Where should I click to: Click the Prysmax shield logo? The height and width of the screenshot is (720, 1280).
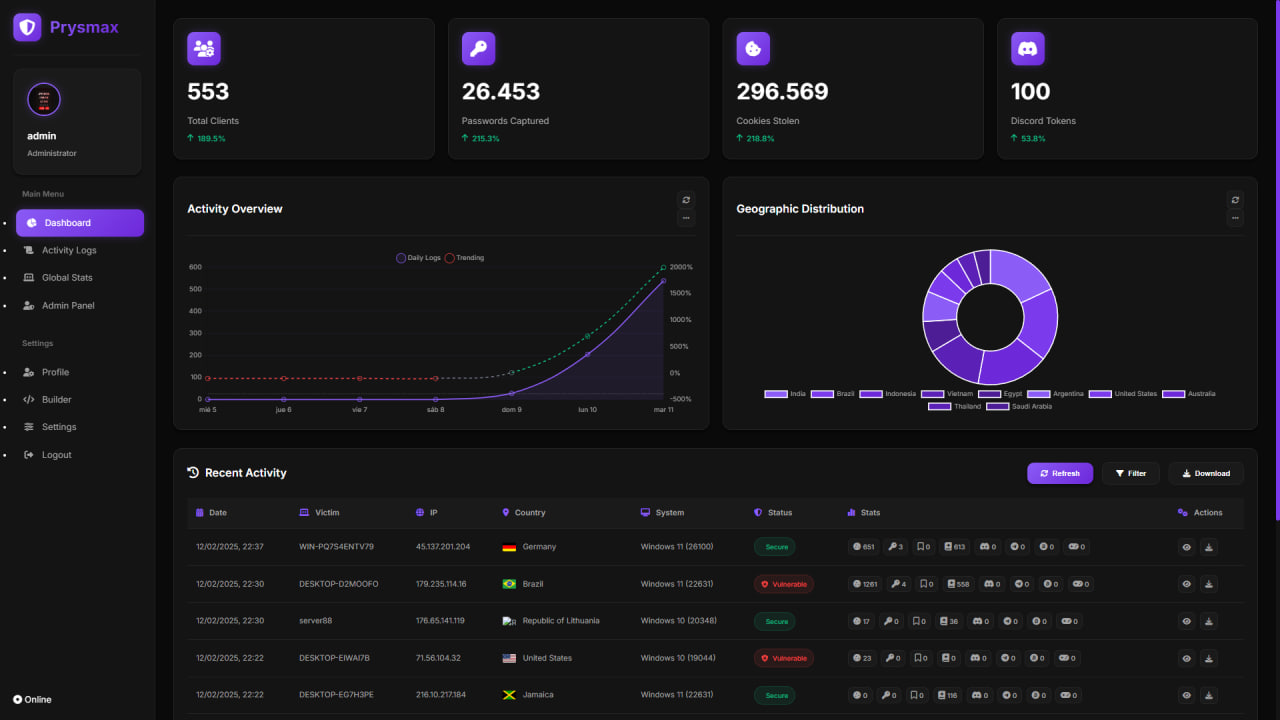tap(27, 27)
